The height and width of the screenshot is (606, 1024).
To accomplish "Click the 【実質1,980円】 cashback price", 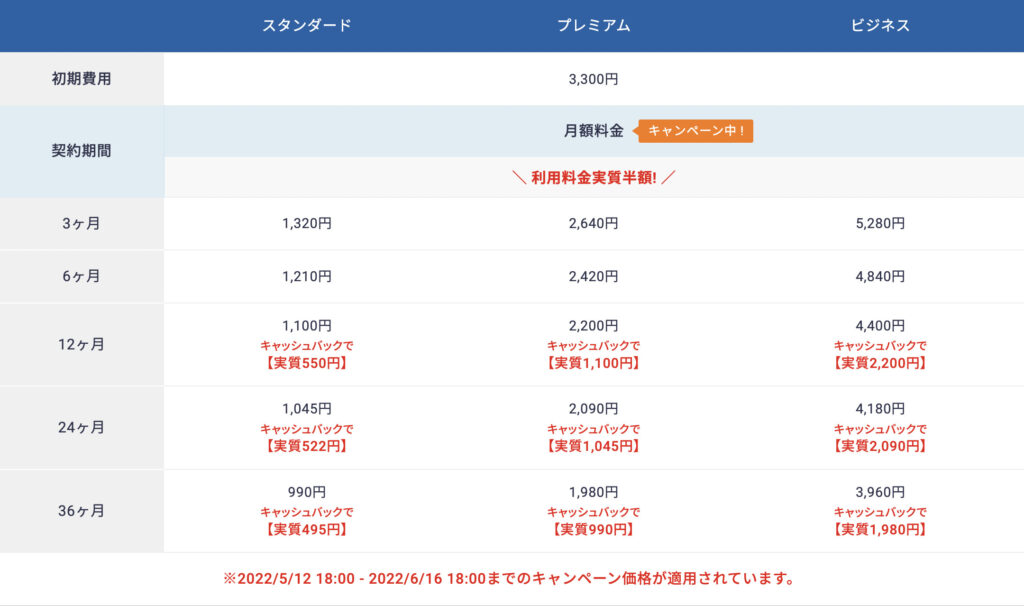I will click(880, 530).
